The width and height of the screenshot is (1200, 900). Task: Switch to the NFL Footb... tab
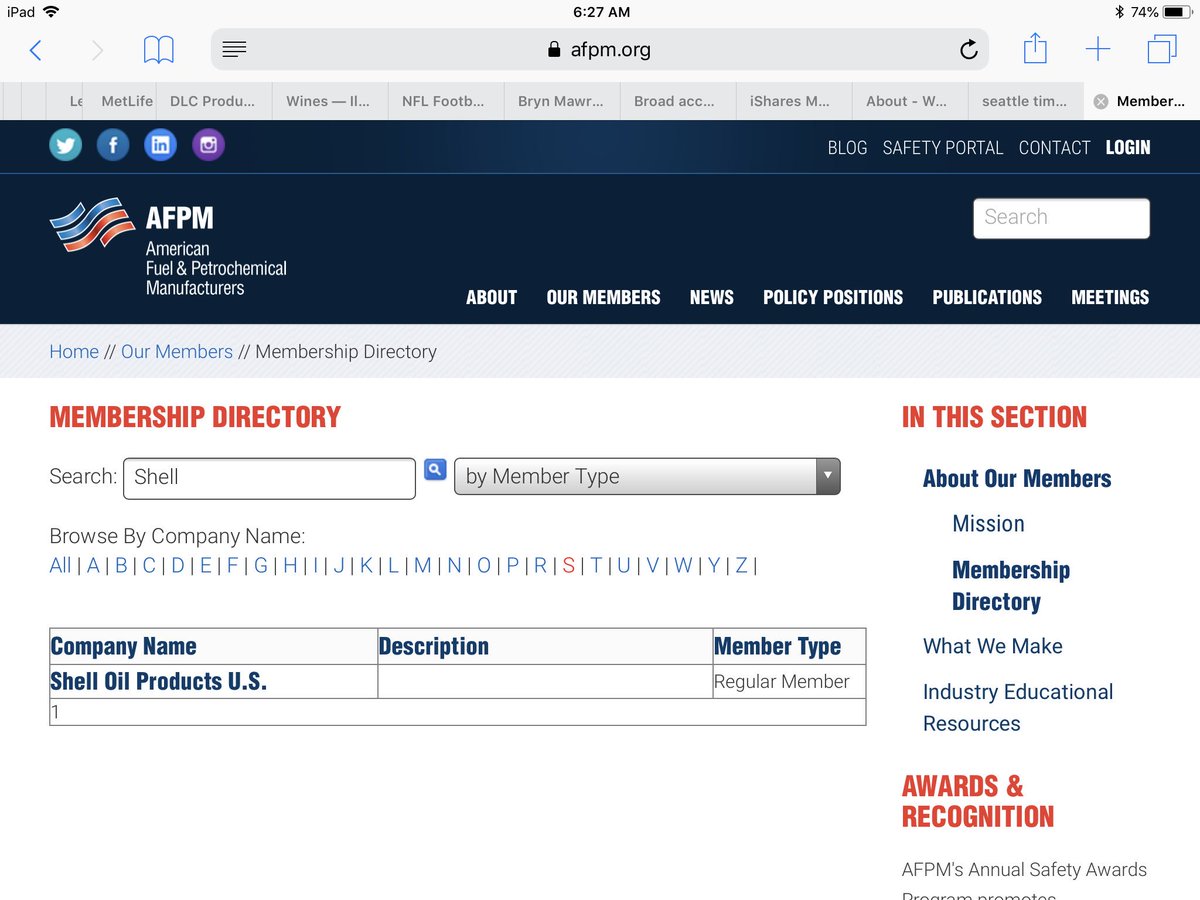tap(444, 101)
